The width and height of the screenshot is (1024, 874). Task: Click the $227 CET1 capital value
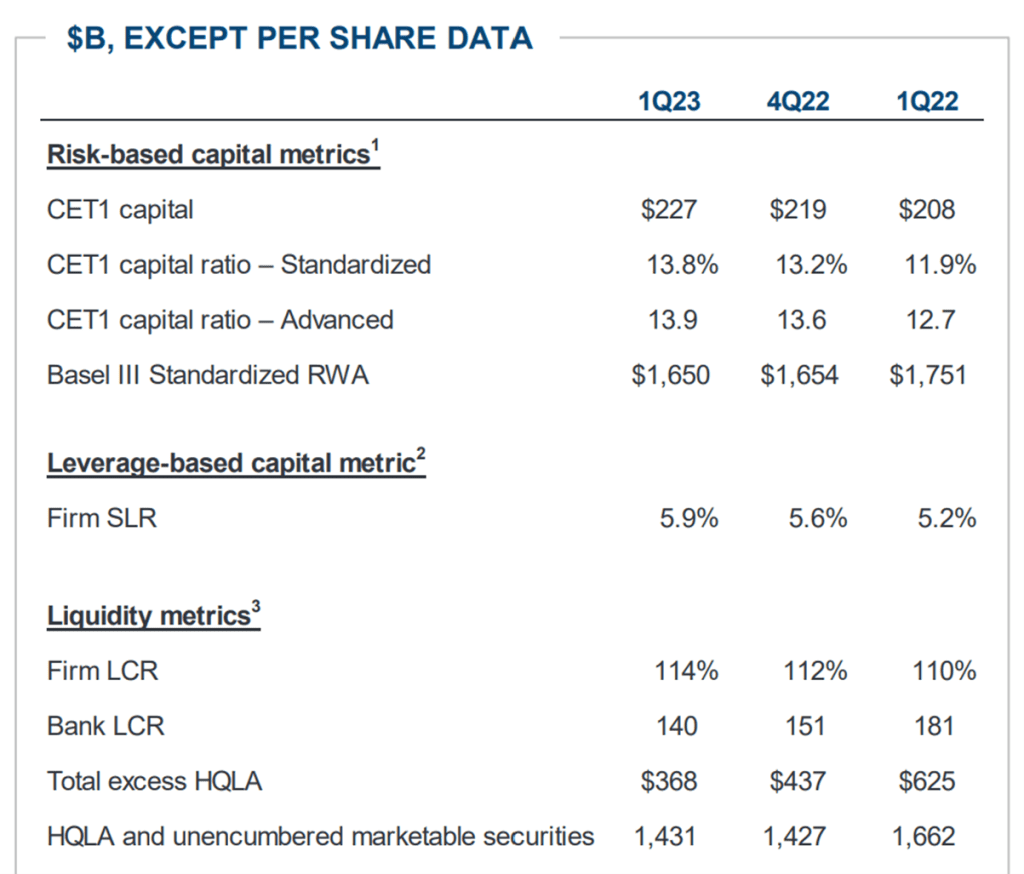669,209
